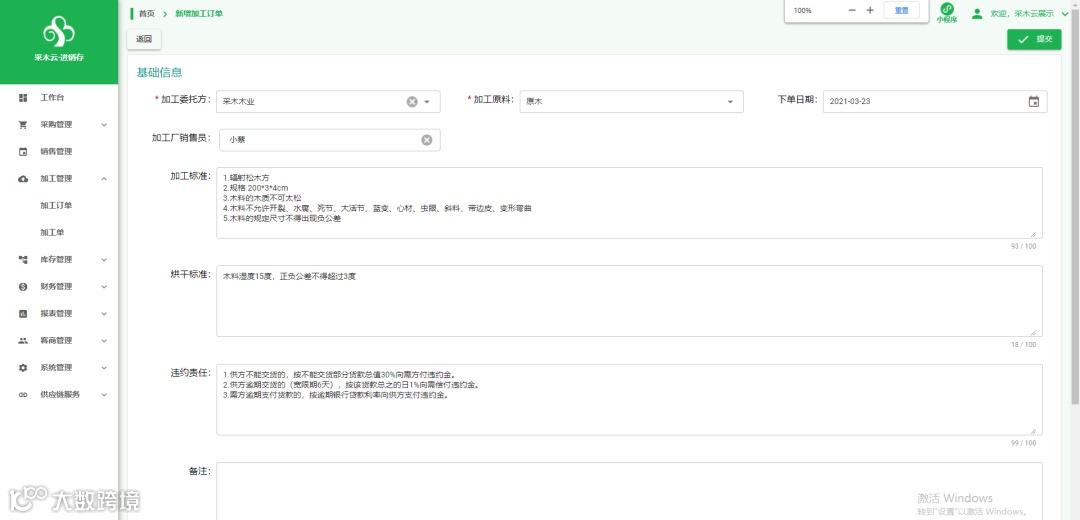This screenshot has height=520, width=1080.
Task: Click the 加工厂销售员 input showing 小蔡
Action: (x=330, y=140)
